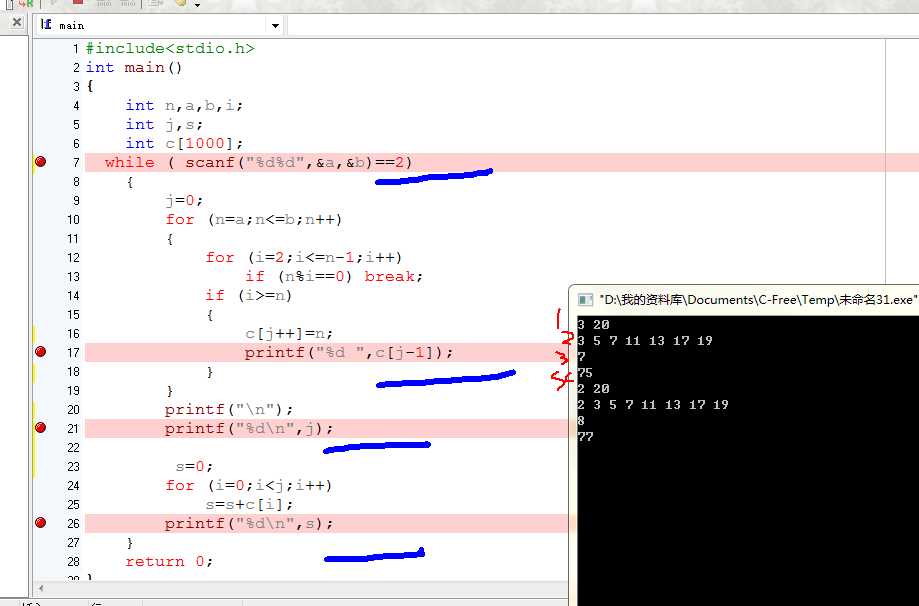The width and height of the screenshot is (919, 606).
Task: Click console output value '77'
Action: [585, 437]
